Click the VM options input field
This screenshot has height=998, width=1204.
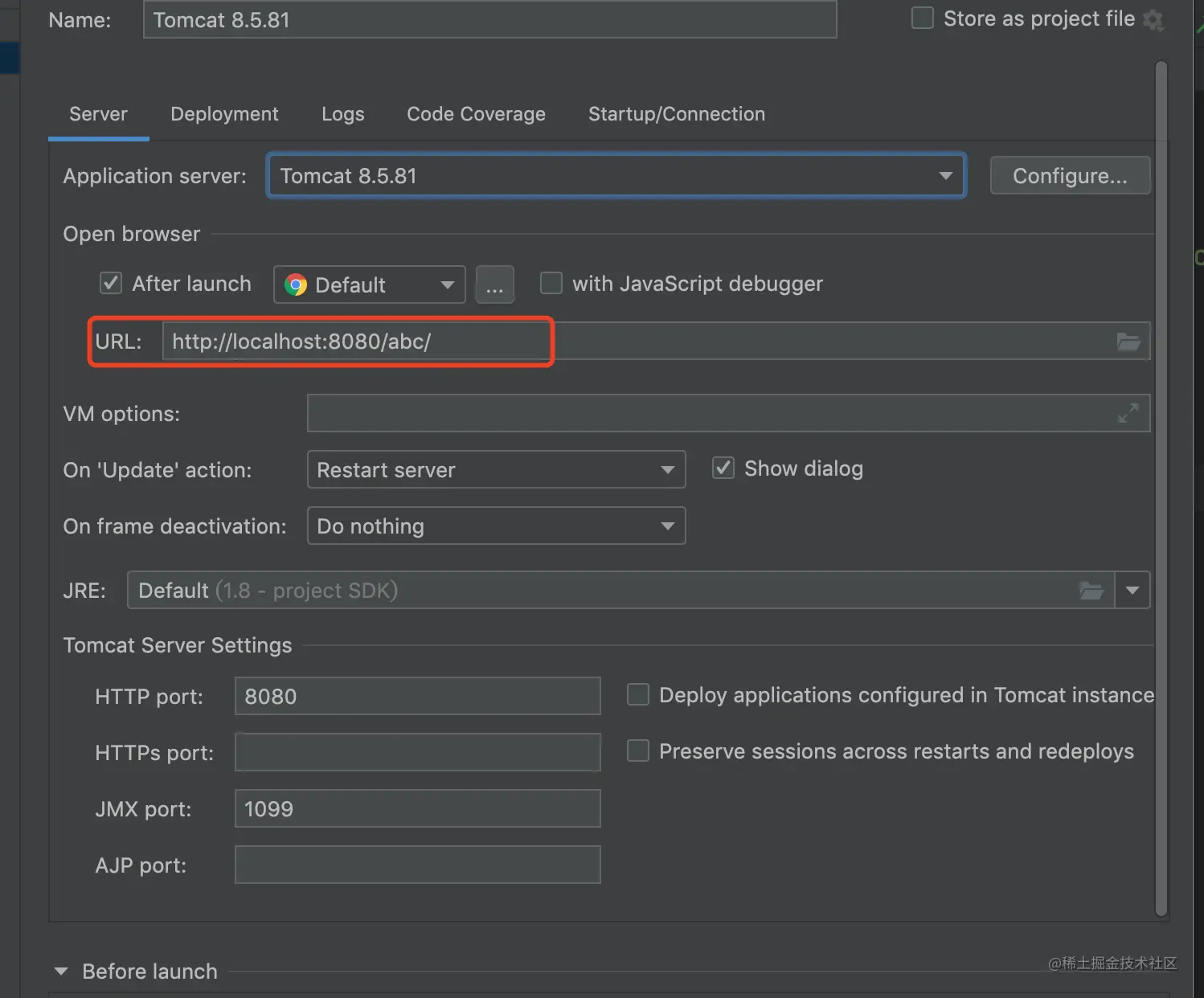pyautogui.click(x=728, y=413)
